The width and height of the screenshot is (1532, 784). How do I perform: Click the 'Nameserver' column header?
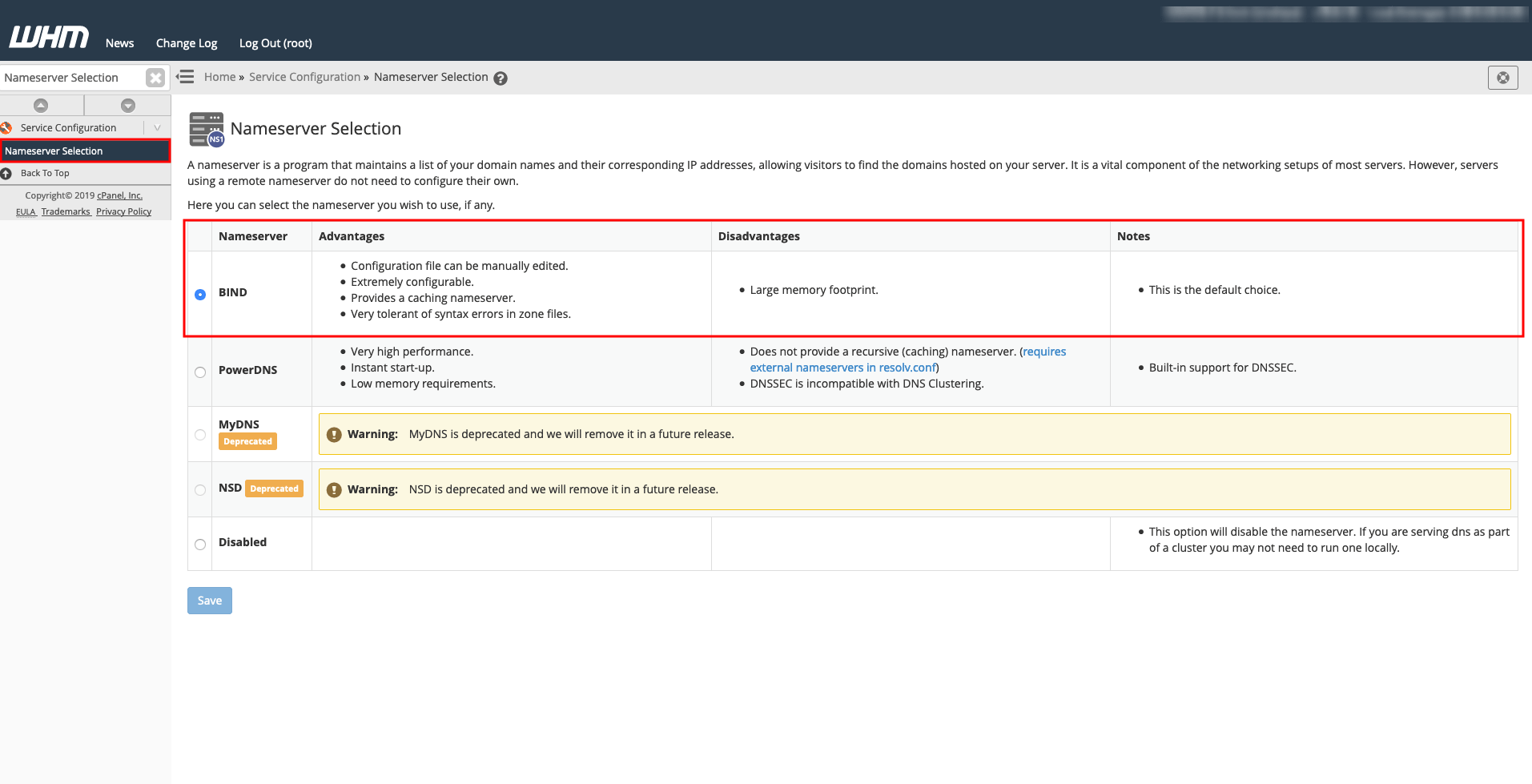click(253, 236)
